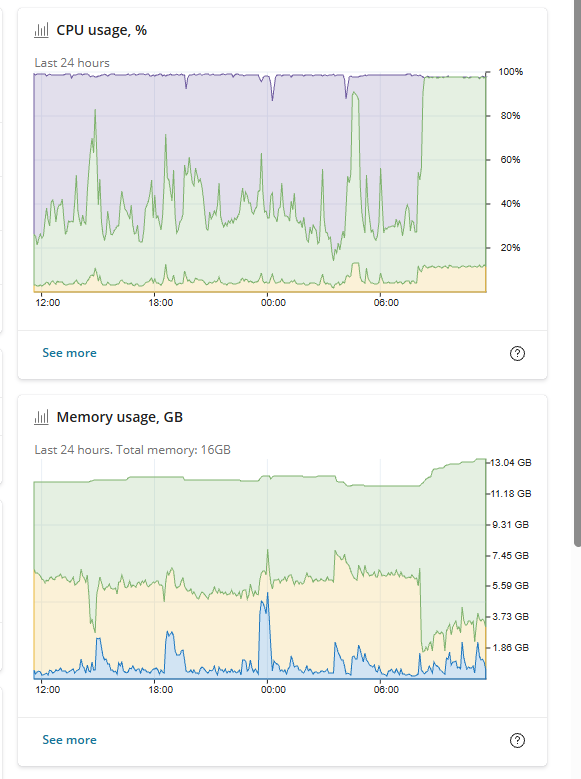Click the CPU usage, % heading
This screenshot has width=581, height=779.
(x=101, y=30)
